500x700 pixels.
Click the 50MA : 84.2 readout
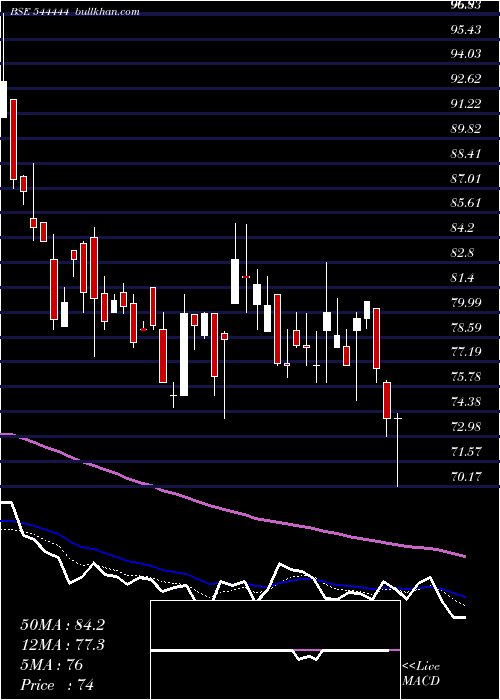click(62, 625)
